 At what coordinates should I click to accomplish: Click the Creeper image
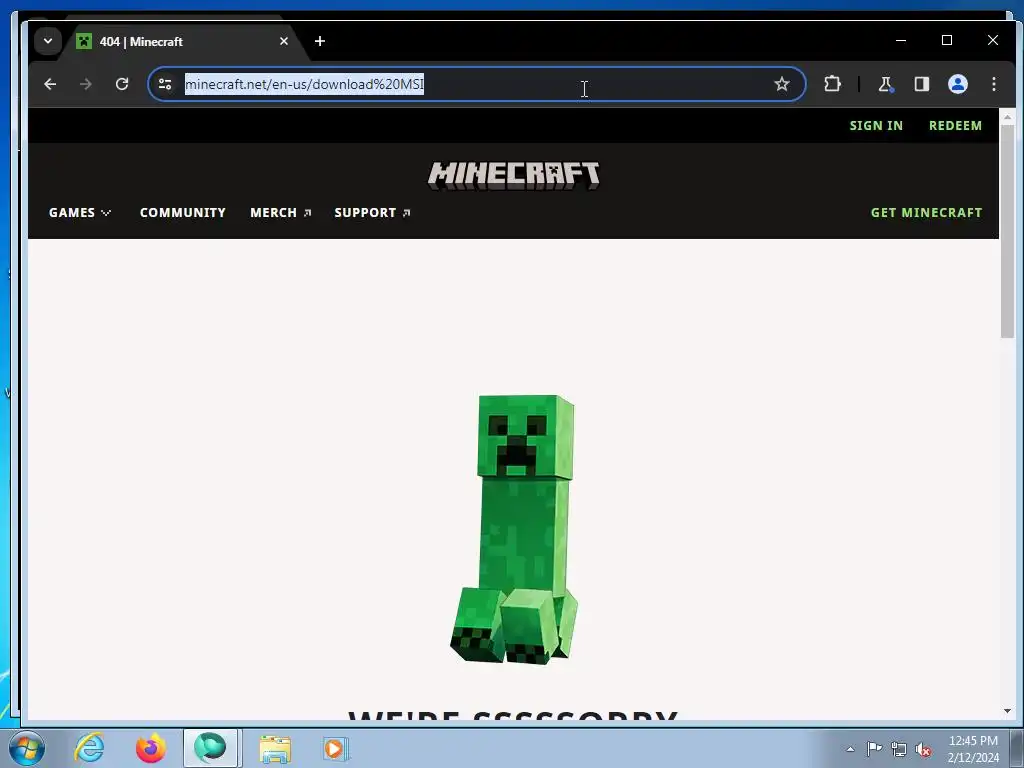pyautogui.click(x=515, y=529)
